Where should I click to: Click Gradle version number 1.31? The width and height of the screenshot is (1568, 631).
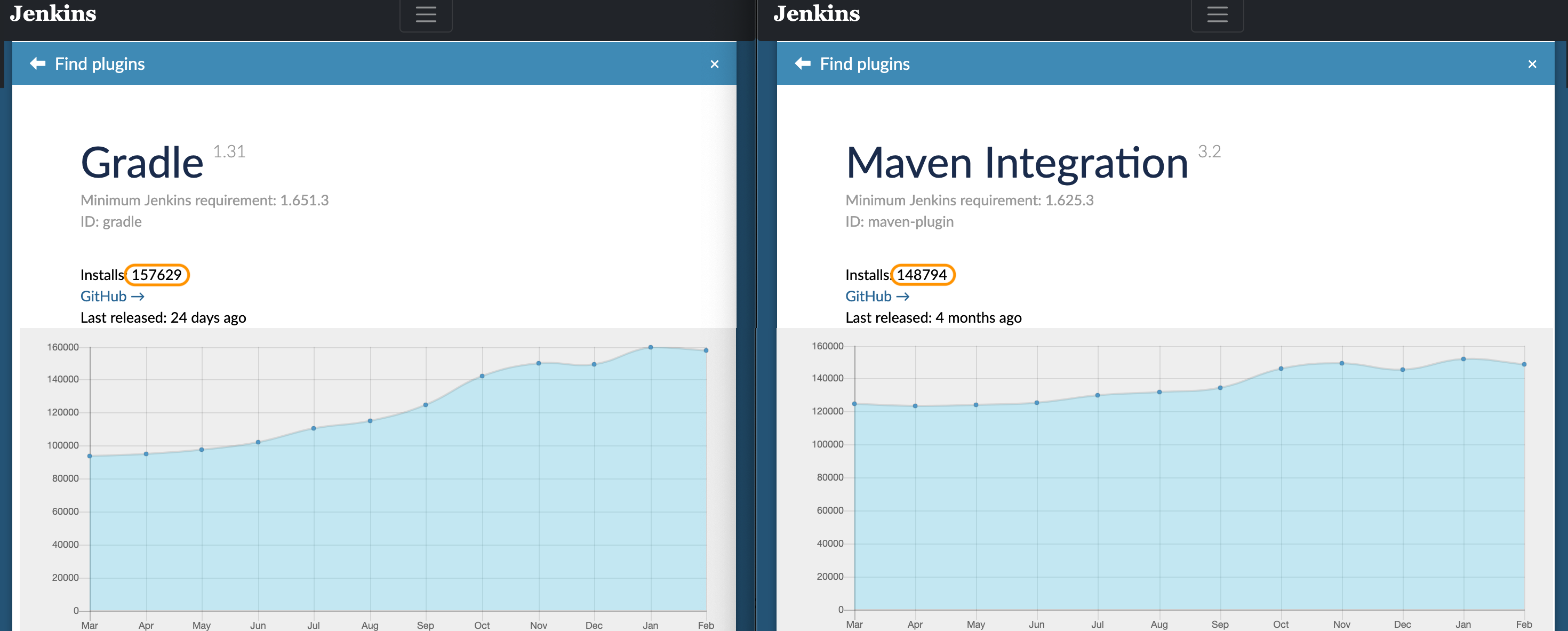[x=229, y=151]
